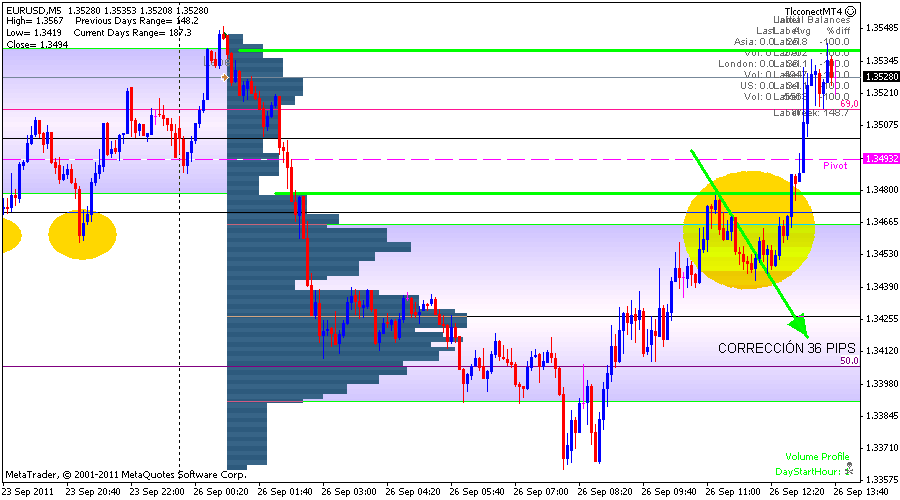Select the small yellow ellipse at 23 Sep 20:40

point(83,235)
